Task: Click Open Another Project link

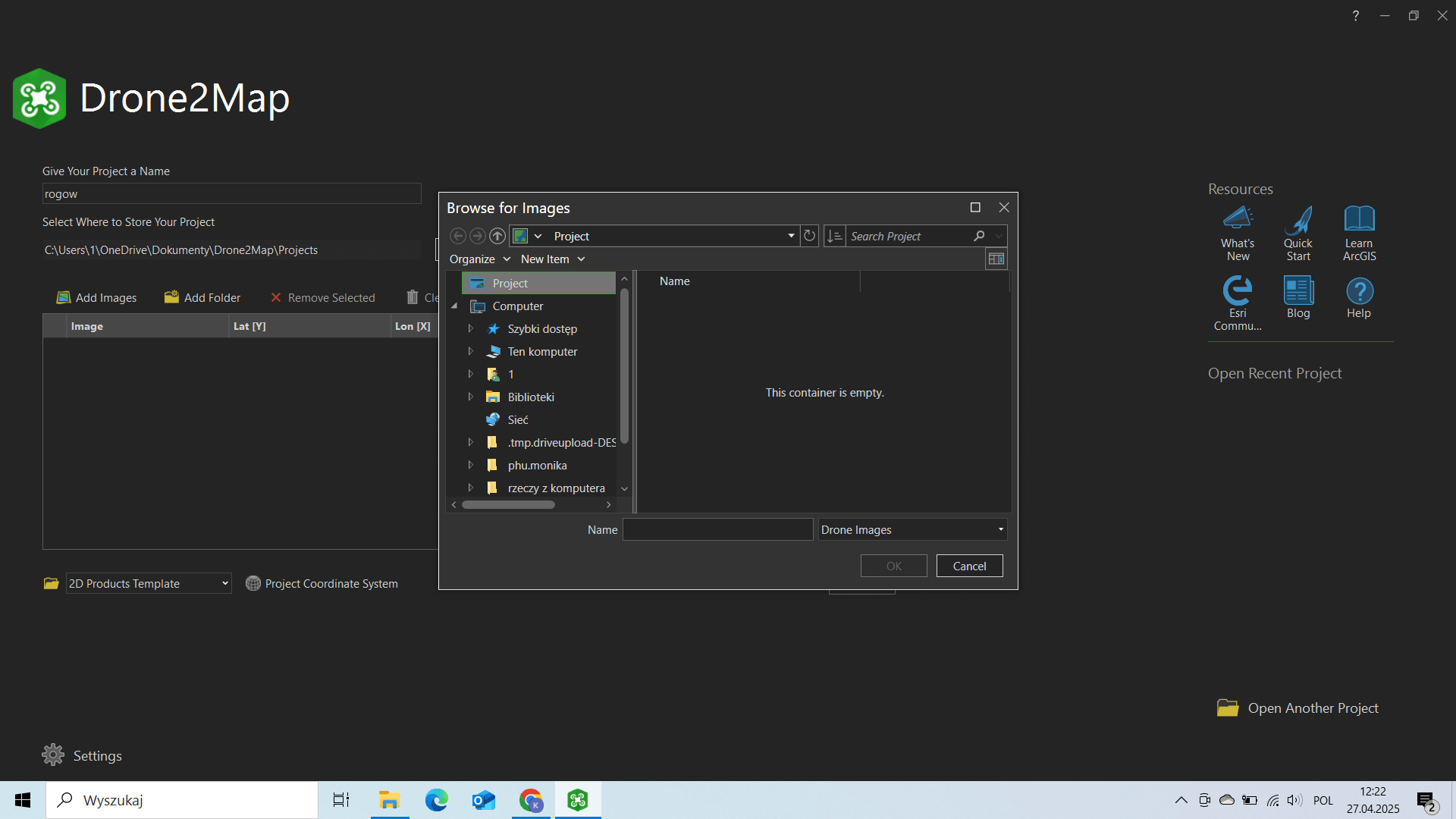Action: [1313, 708]
